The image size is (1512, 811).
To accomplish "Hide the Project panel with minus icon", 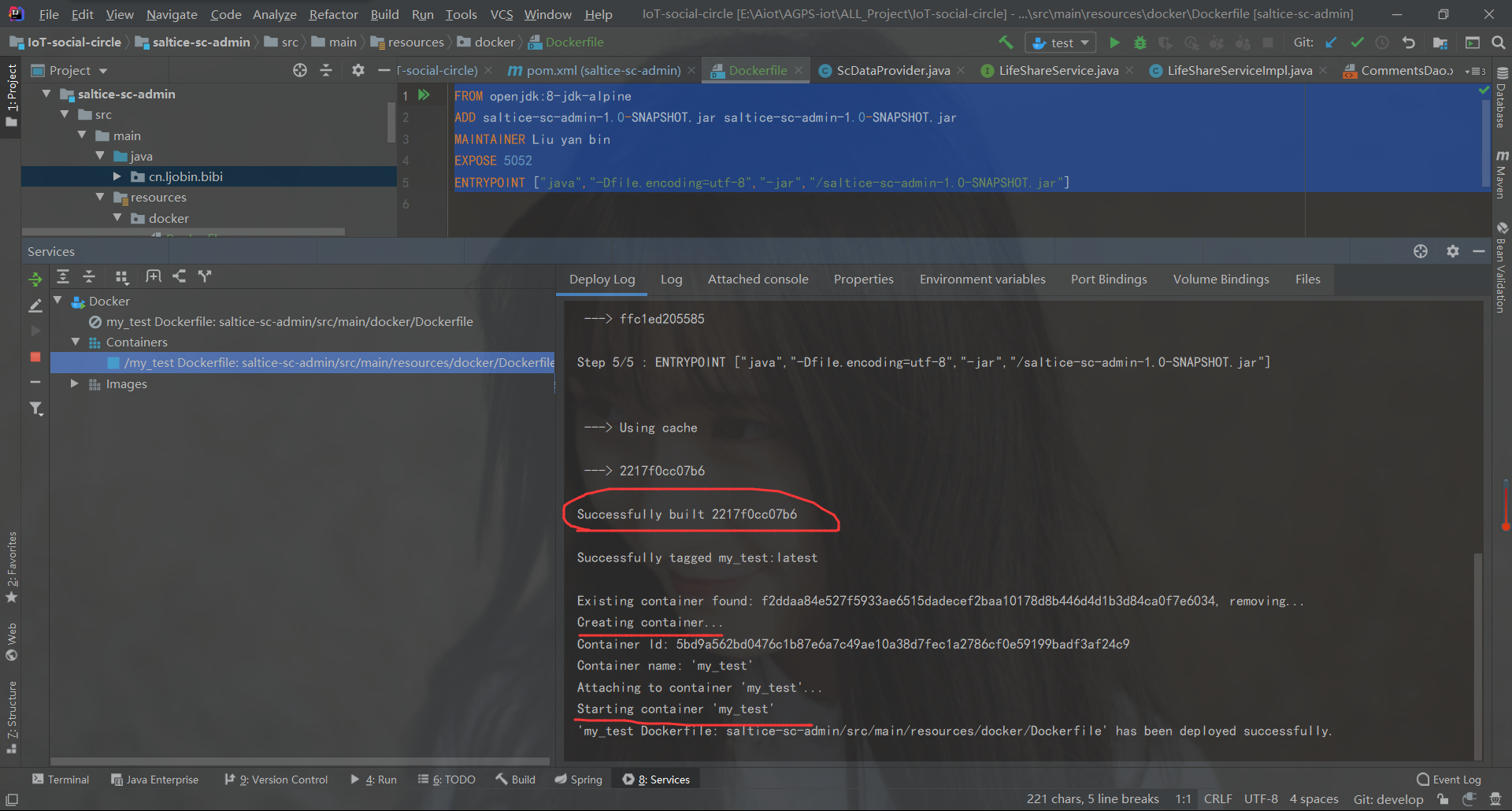I will [384, 71].
